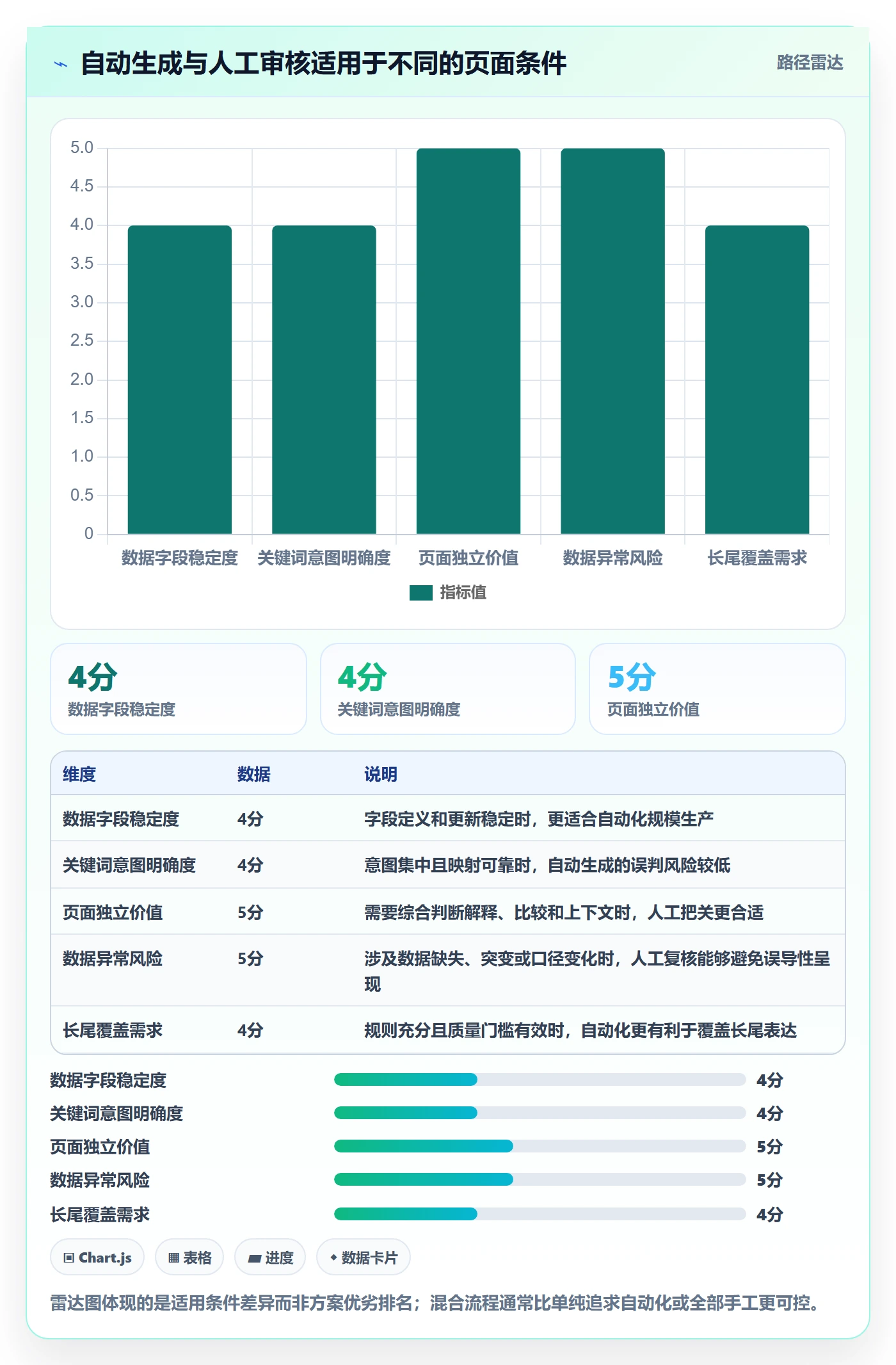Click the 页面独立价值 x-axis label

tap(468, 558)
